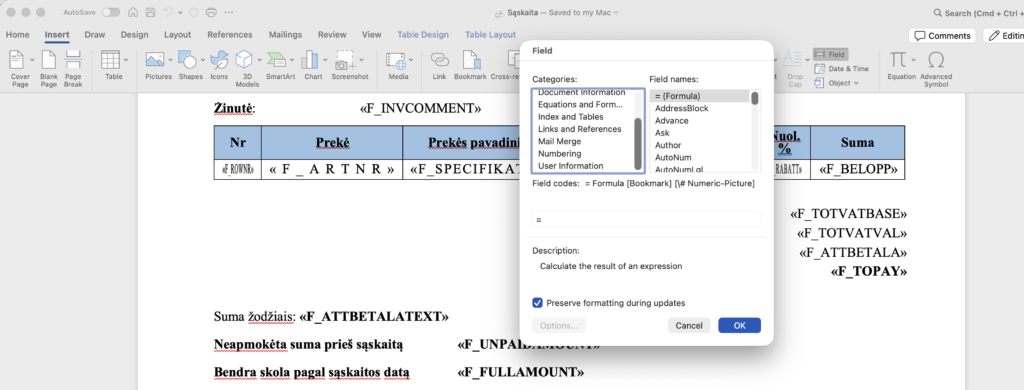Image resolution: width=1024 pixels, height=390 pixels.
Task: Insert Date & Time from ribbon
Action: click(842, 69)
